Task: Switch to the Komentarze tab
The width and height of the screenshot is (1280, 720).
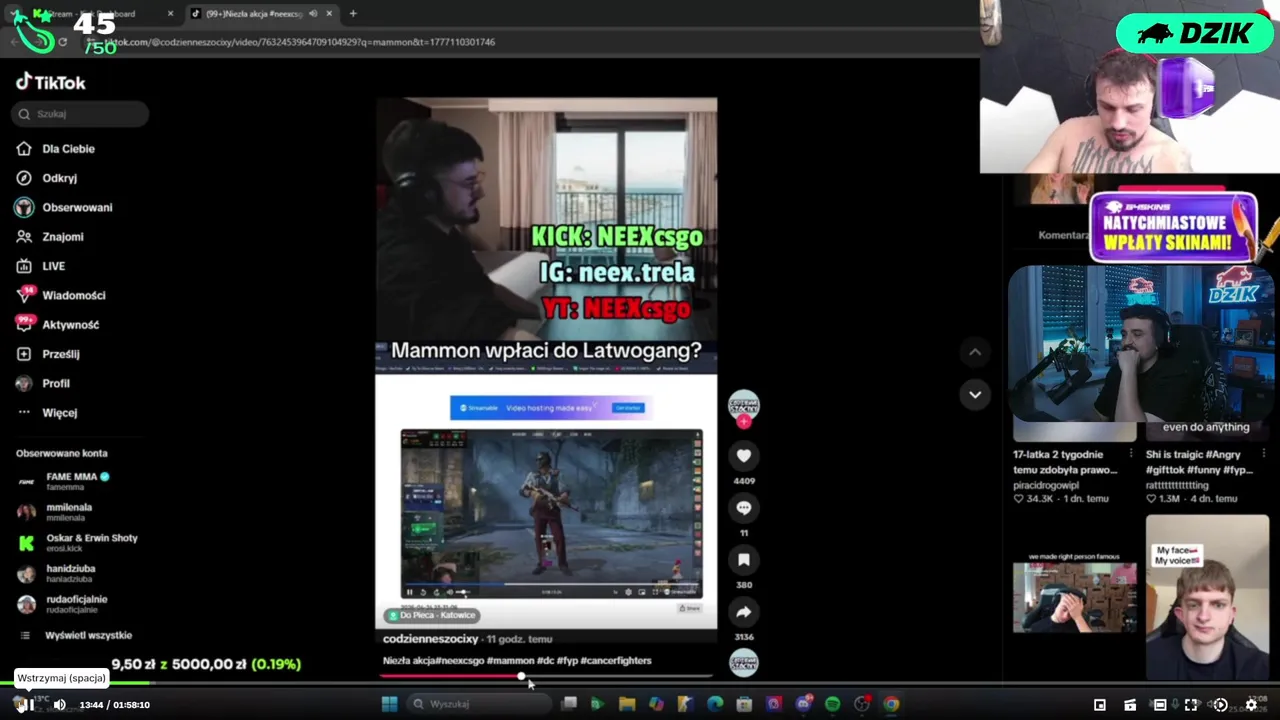Action: 1064,235
